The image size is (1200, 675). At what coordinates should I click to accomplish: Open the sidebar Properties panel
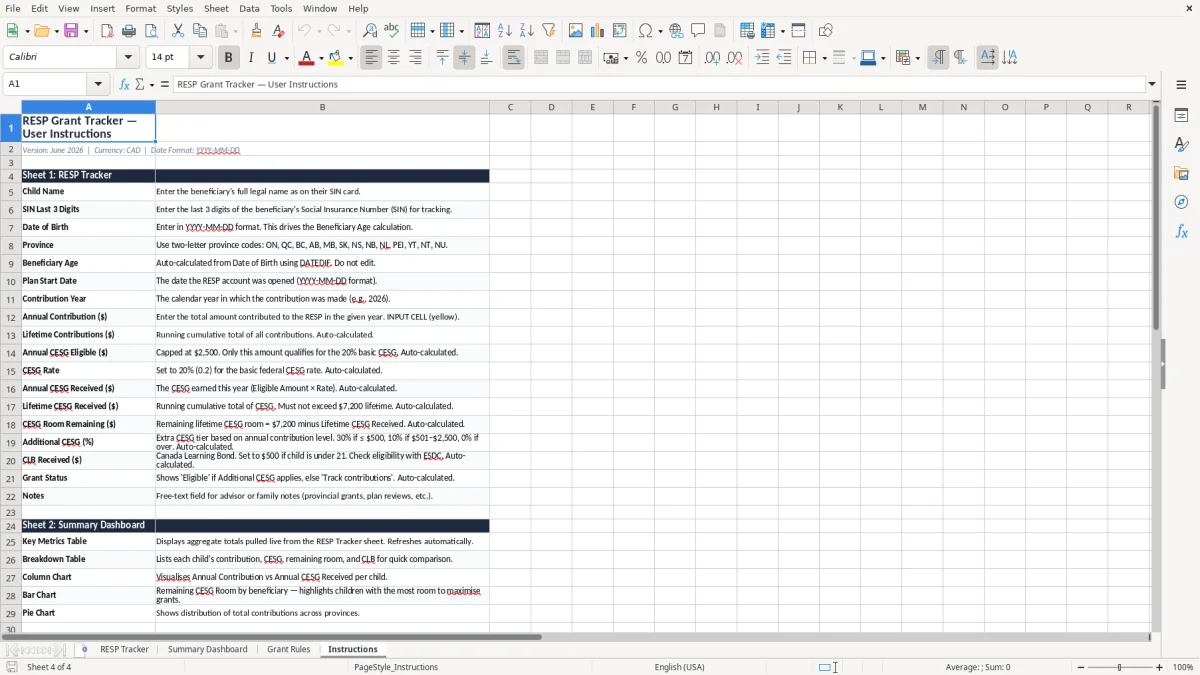(x=1181, y=116)
